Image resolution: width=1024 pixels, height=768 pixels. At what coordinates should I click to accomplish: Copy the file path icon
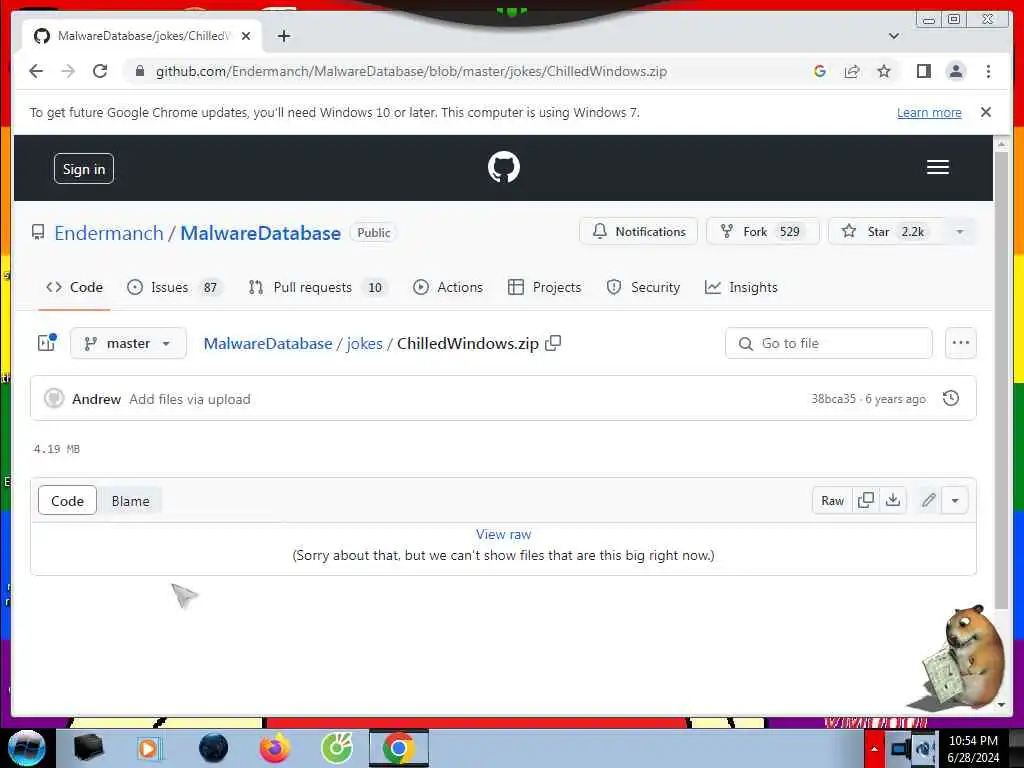tap(553, 343)
